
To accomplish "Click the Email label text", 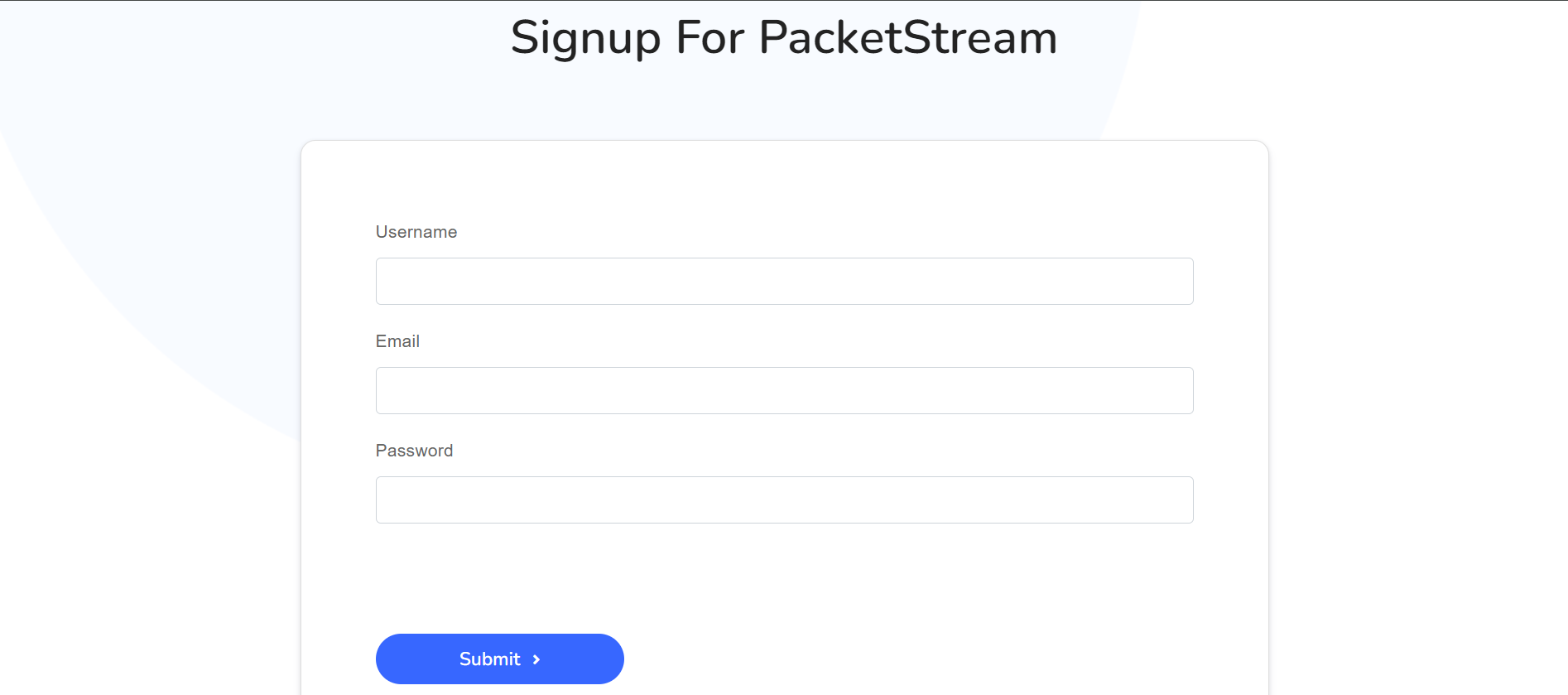I will 397,341.
